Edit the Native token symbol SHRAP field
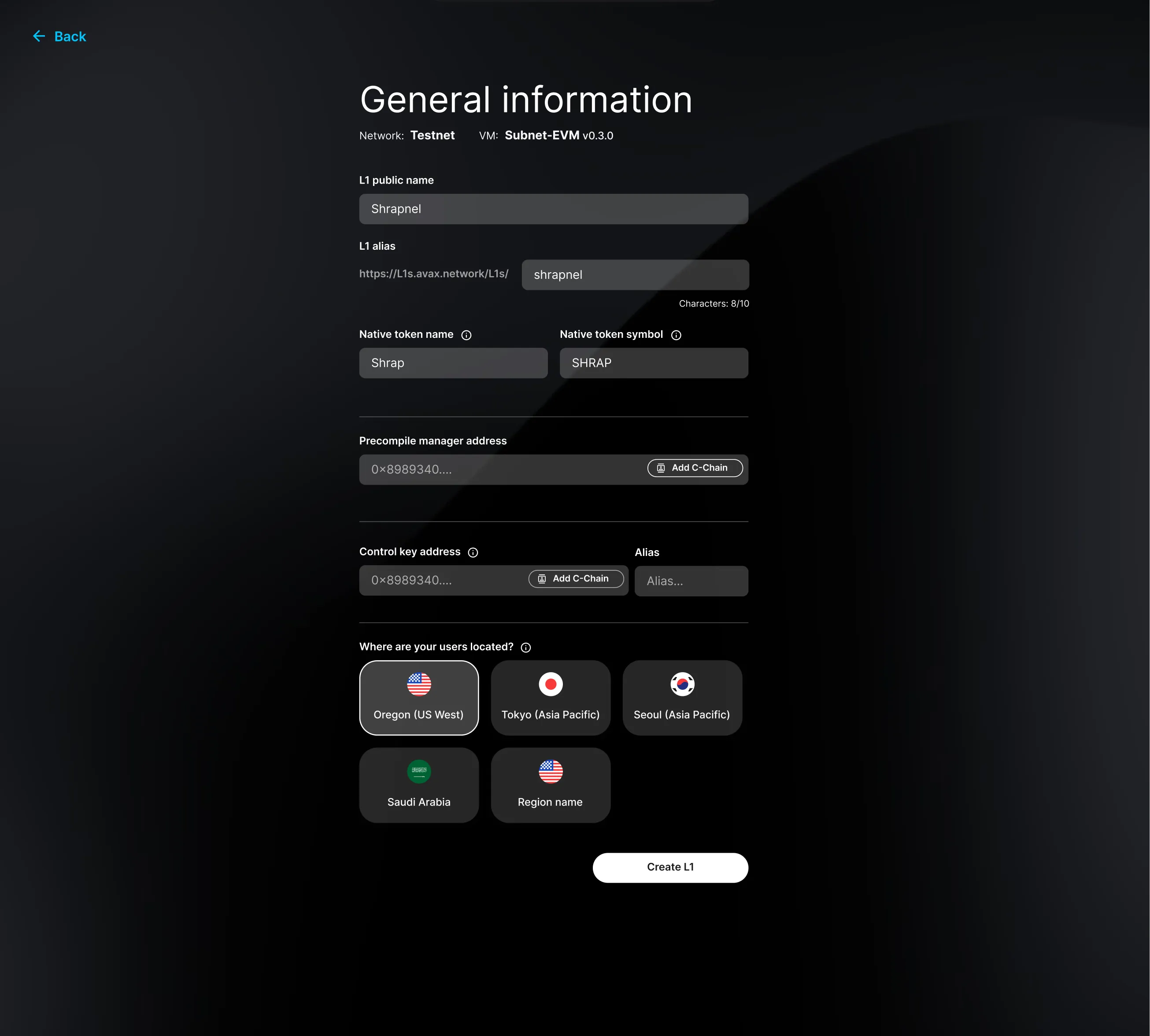 coord(654,363)
